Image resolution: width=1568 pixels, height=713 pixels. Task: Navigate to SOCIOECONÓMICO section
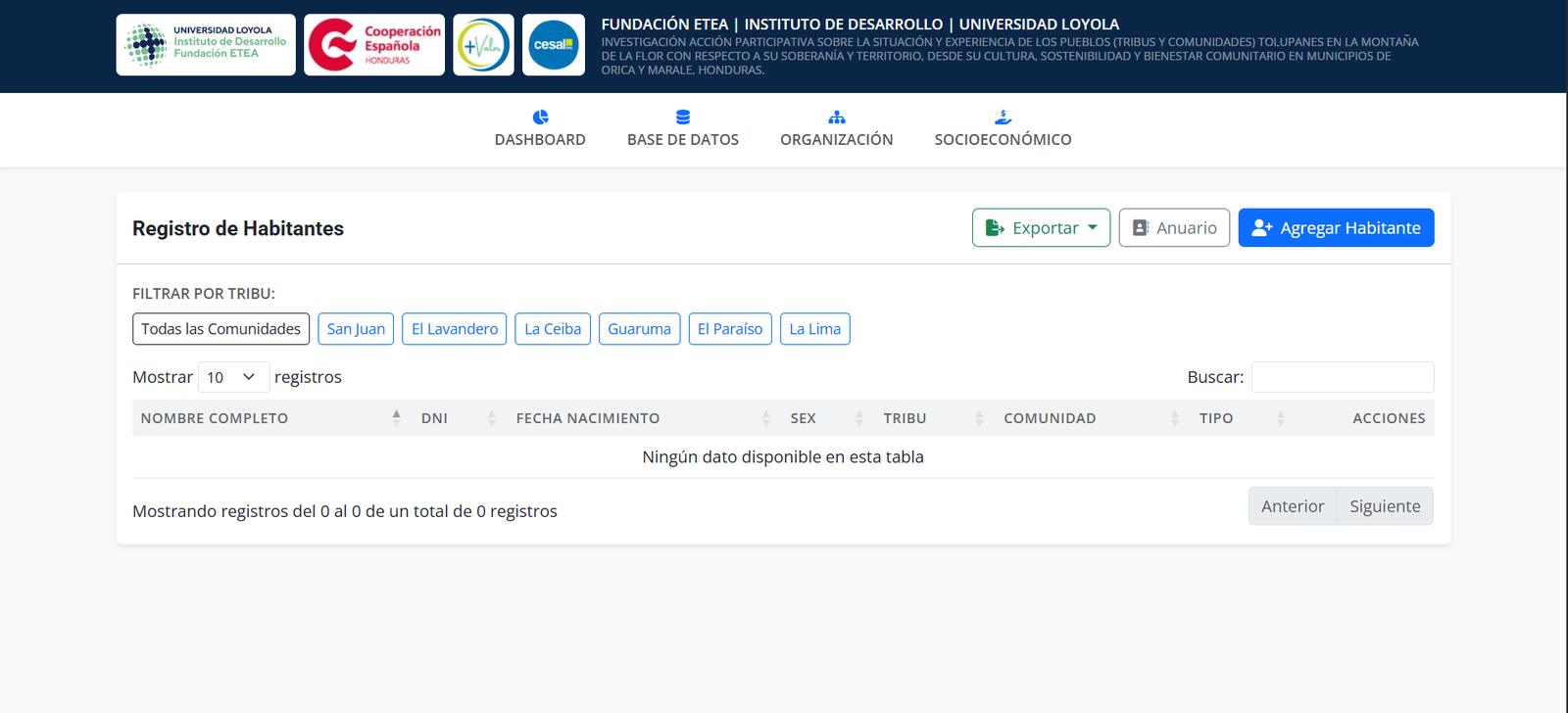click(1003, 129)
